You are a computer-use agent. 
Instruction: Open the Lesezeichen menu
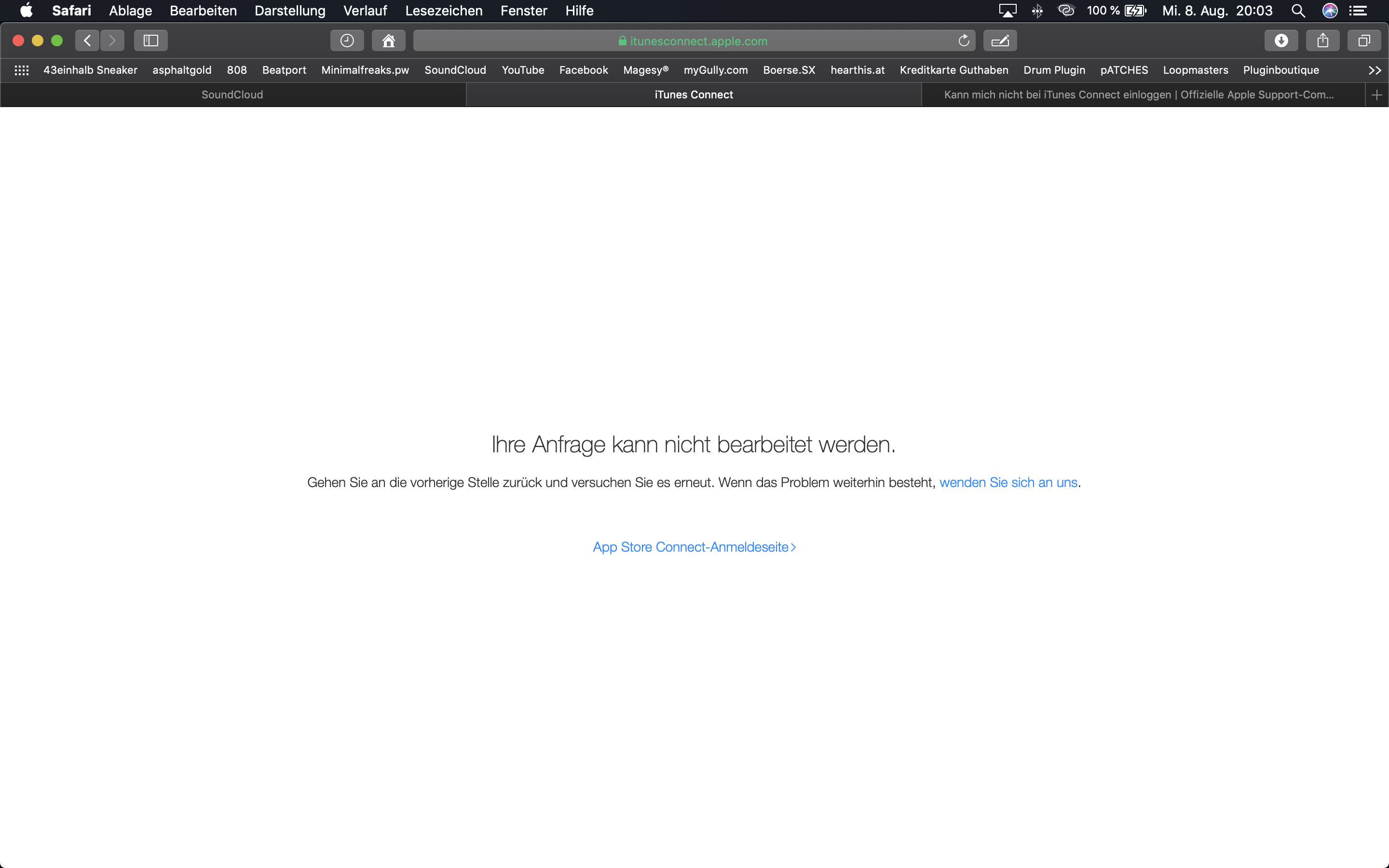443,10
